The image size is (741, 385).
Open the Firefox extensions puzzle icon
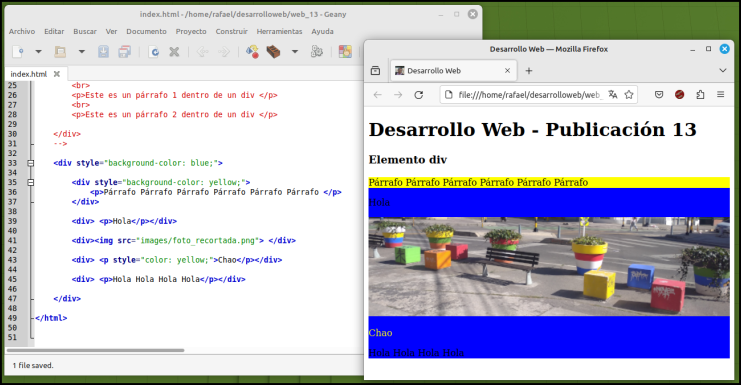[700, 94]
